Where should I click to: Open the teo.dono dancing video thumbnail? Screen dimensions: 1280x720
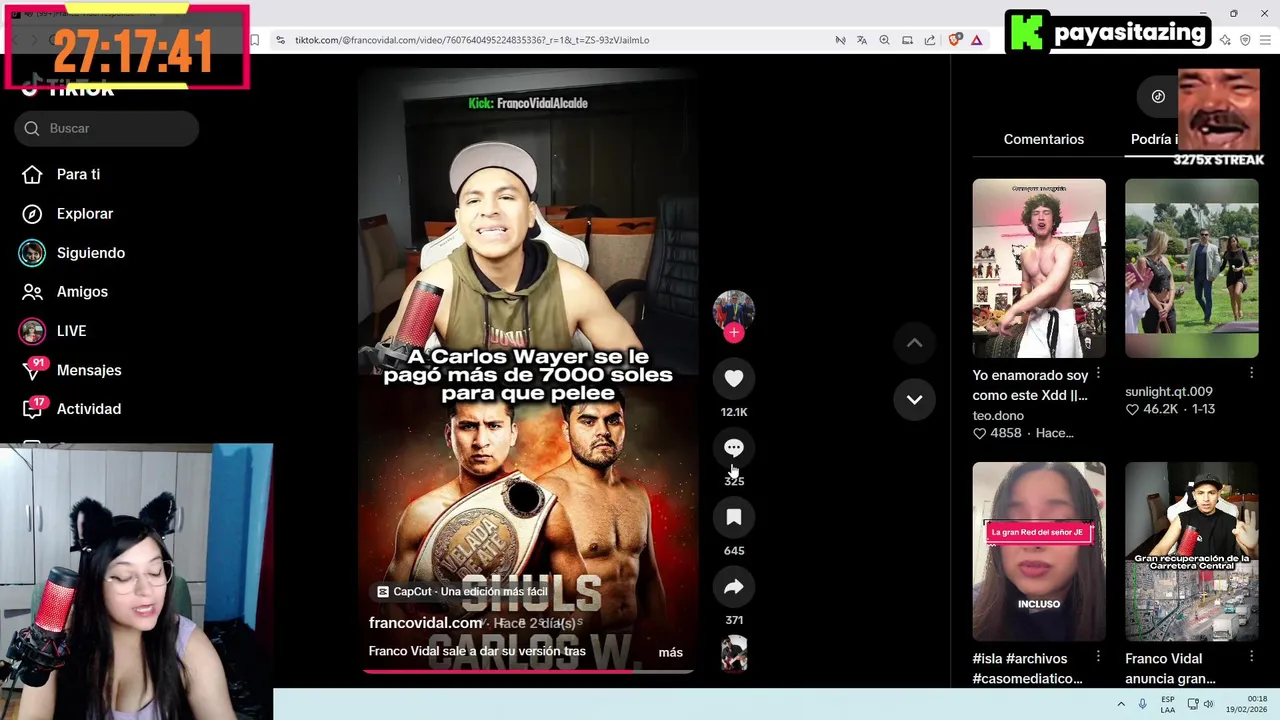point(1039,268)
